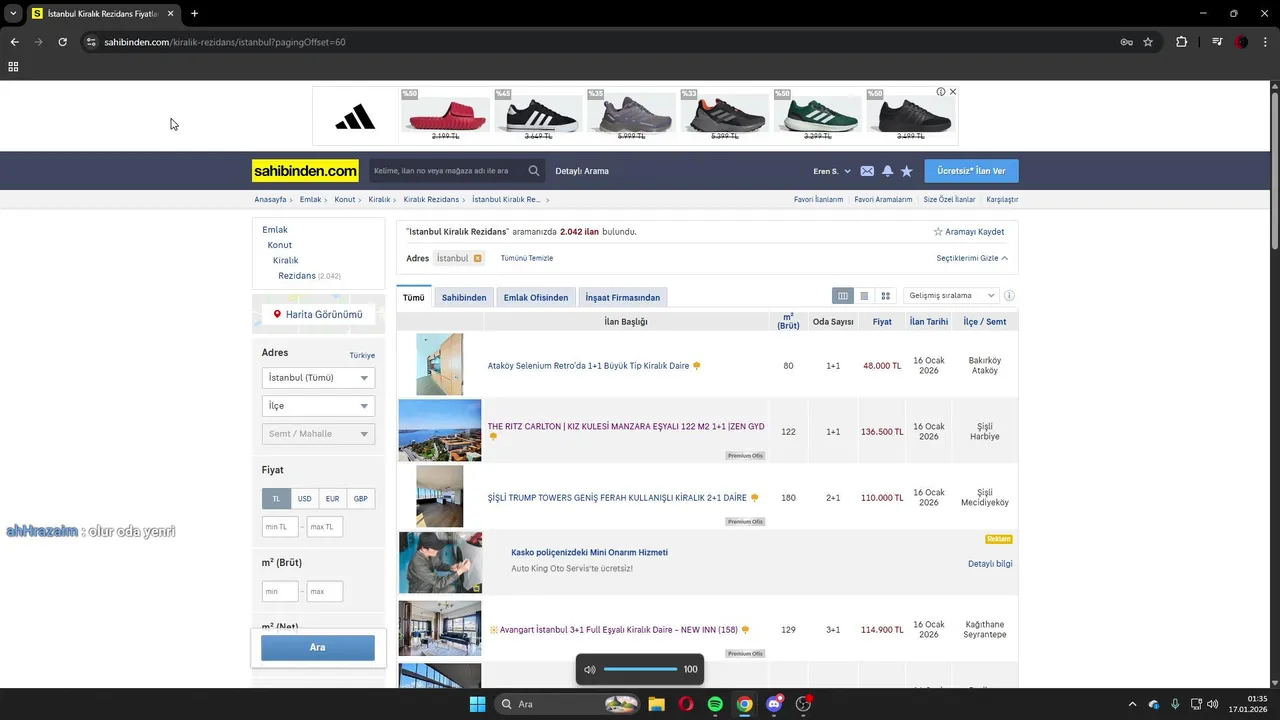Select the EUR currency option
Screen dimensions: 1280x720
332,499
